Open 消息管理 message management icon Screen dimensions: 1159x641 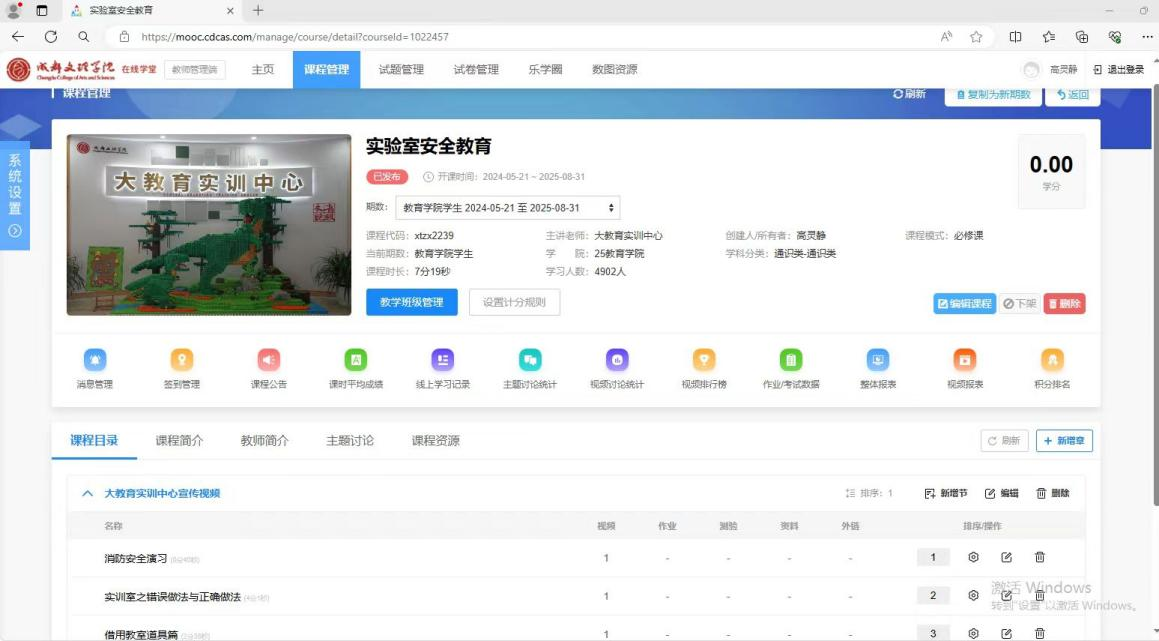coord(95,360)
